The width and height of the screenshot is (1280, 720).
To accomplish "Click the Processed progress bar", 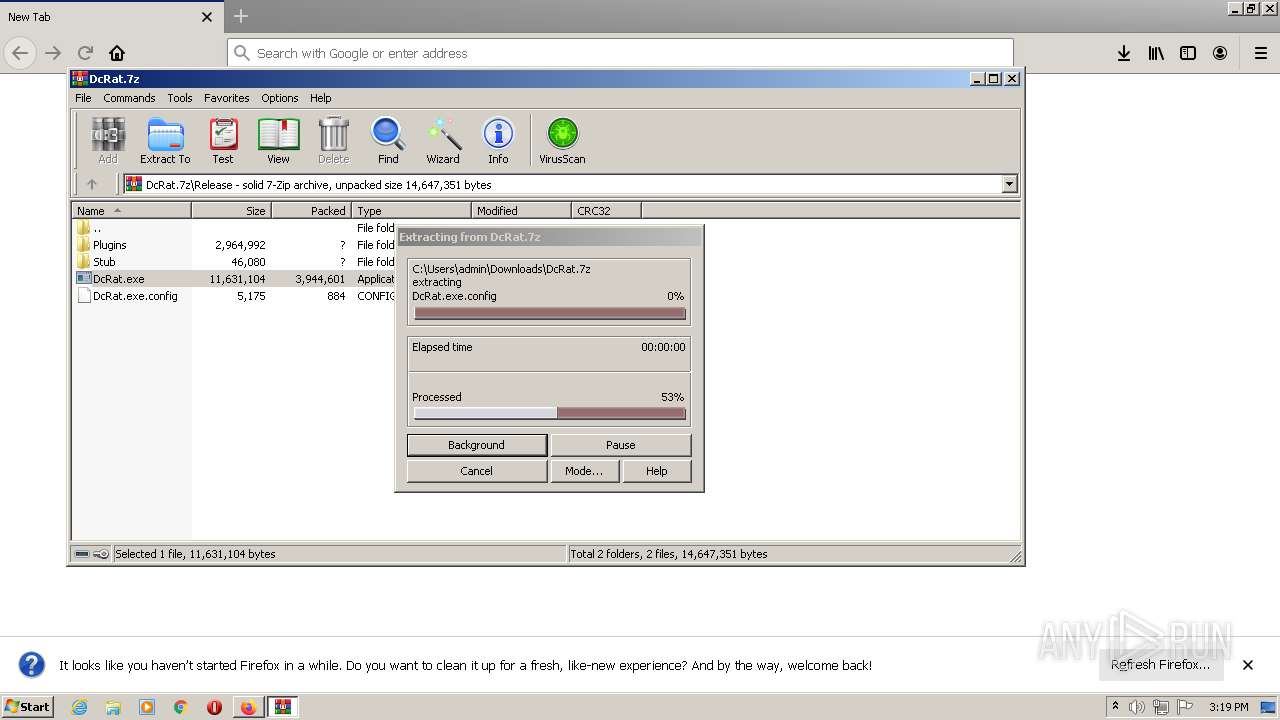I will 549,413.
